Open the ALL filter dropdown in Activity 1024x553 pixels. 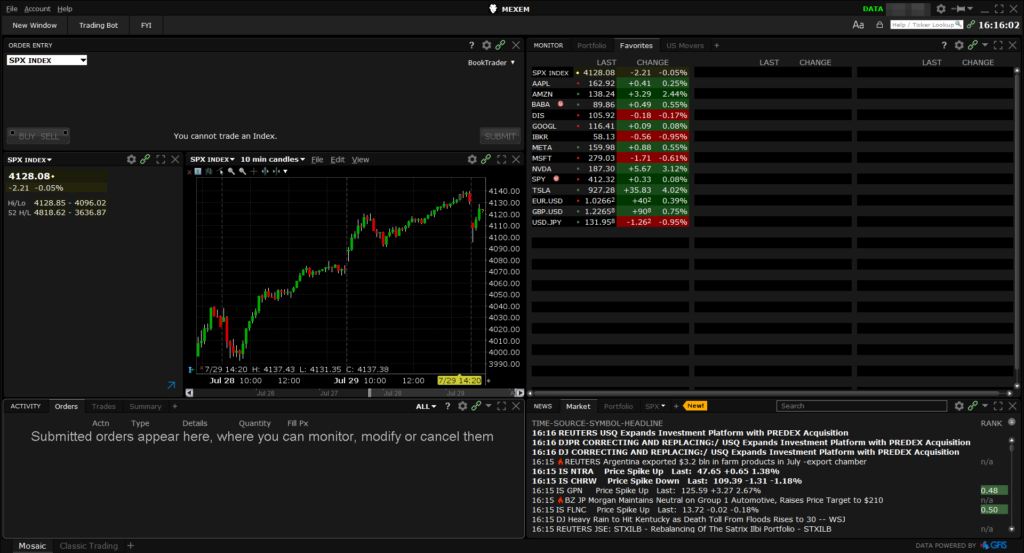pyautogui.click(x=427, y=406)
